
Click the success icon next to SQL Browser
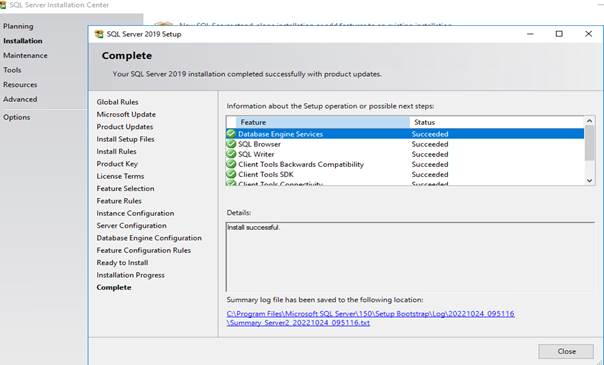(x=231, y=144)
